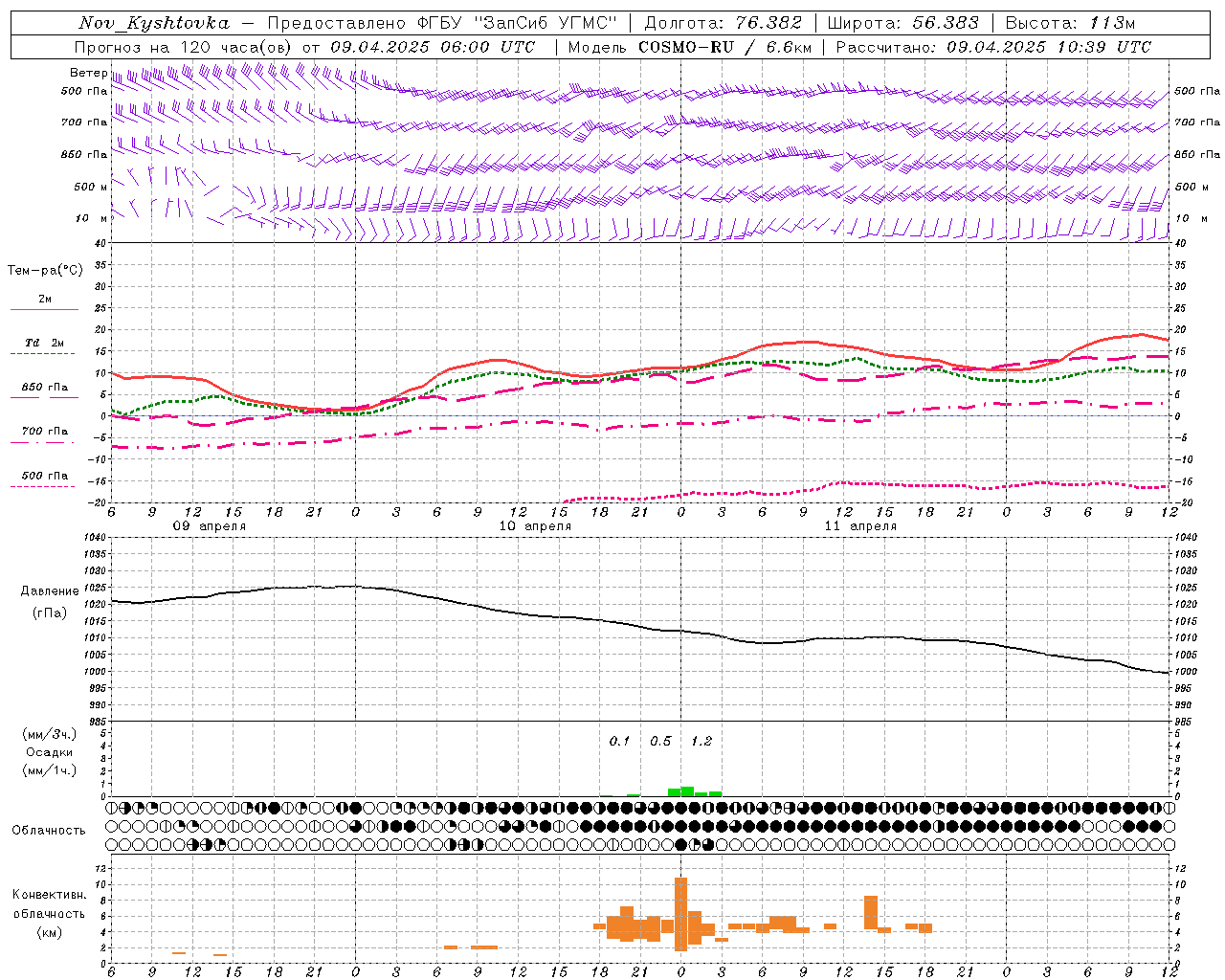Click the 09 апреля date label
The height and width of the screenshot is (980, 1225).
(x=209, y=526)
